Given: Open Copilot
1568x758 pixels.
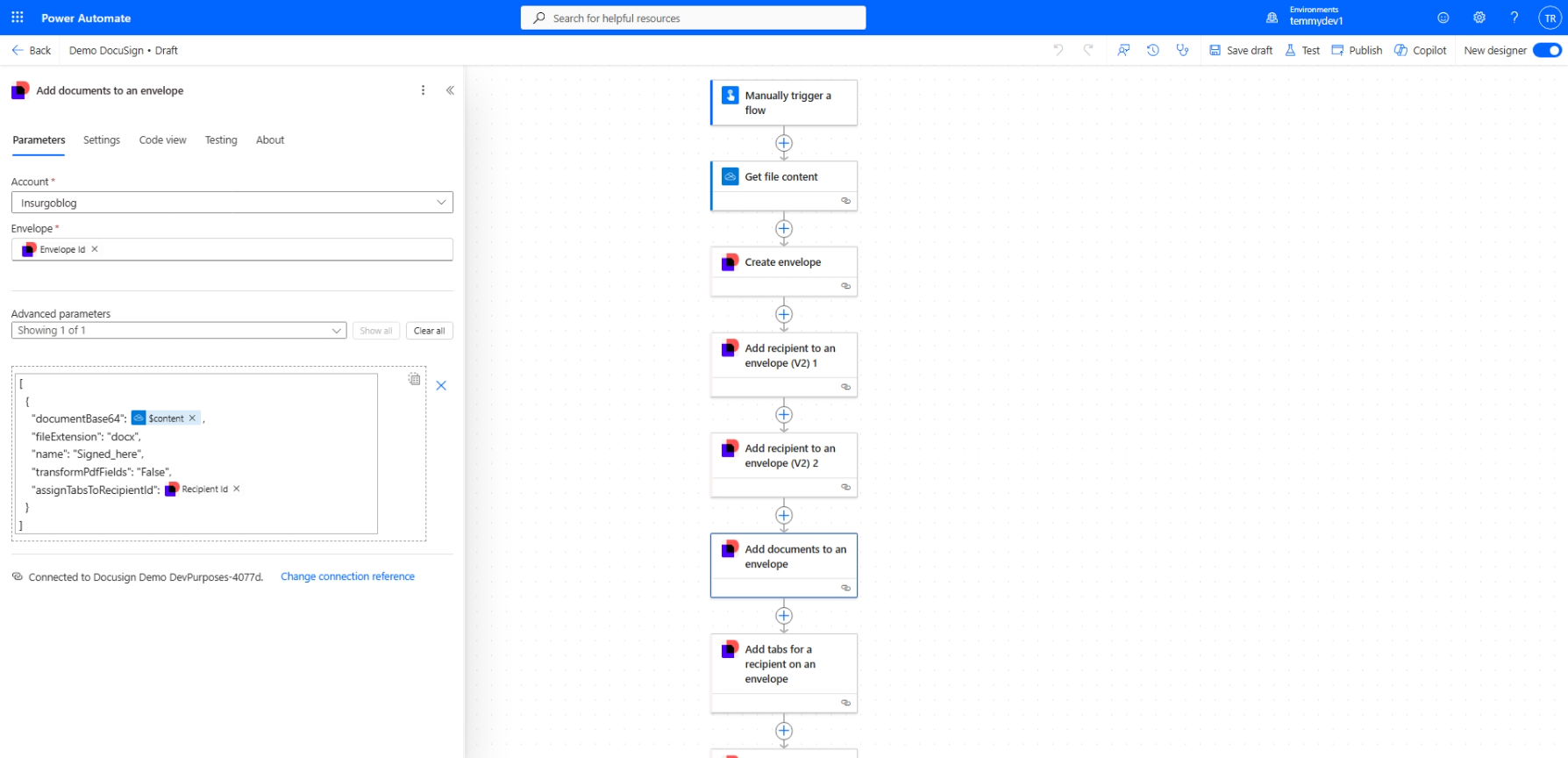Looking at the screenshot, I should coord(1421,50).
